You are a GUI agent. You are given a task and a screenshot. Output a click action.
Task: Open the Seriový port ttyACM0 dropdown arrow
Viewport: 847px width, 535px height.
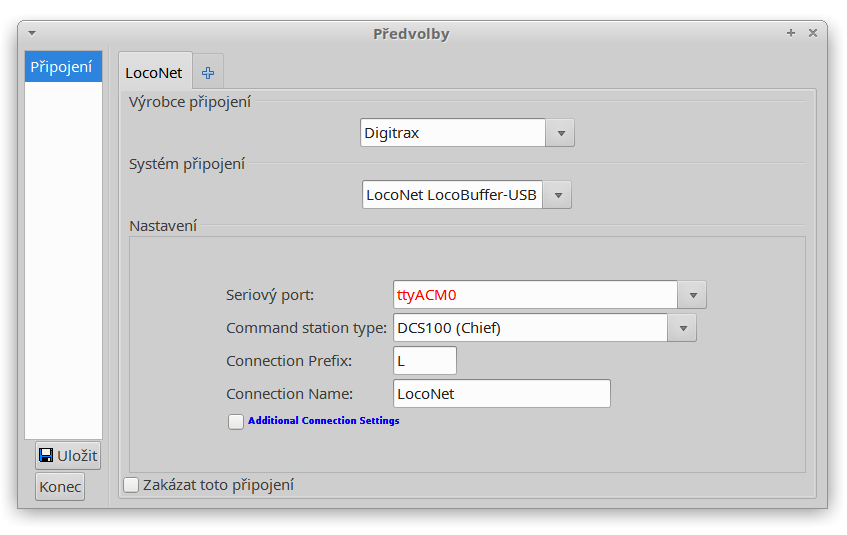[693, 295]
